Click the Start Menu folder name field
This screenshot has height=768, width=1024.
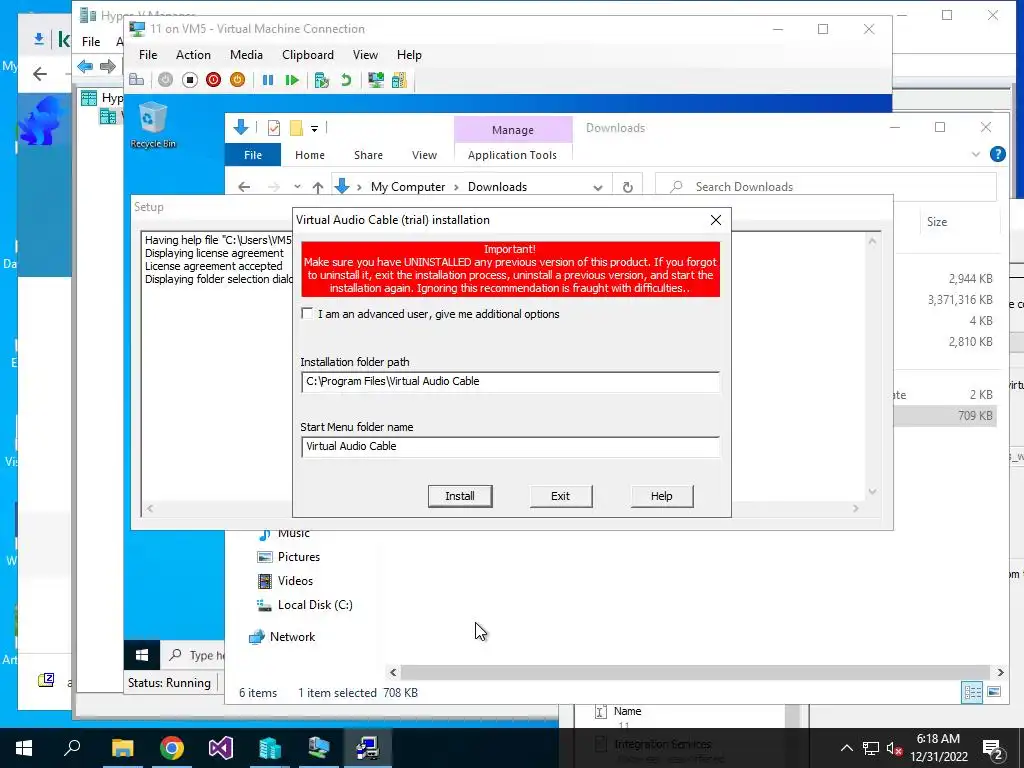[511, 447]
